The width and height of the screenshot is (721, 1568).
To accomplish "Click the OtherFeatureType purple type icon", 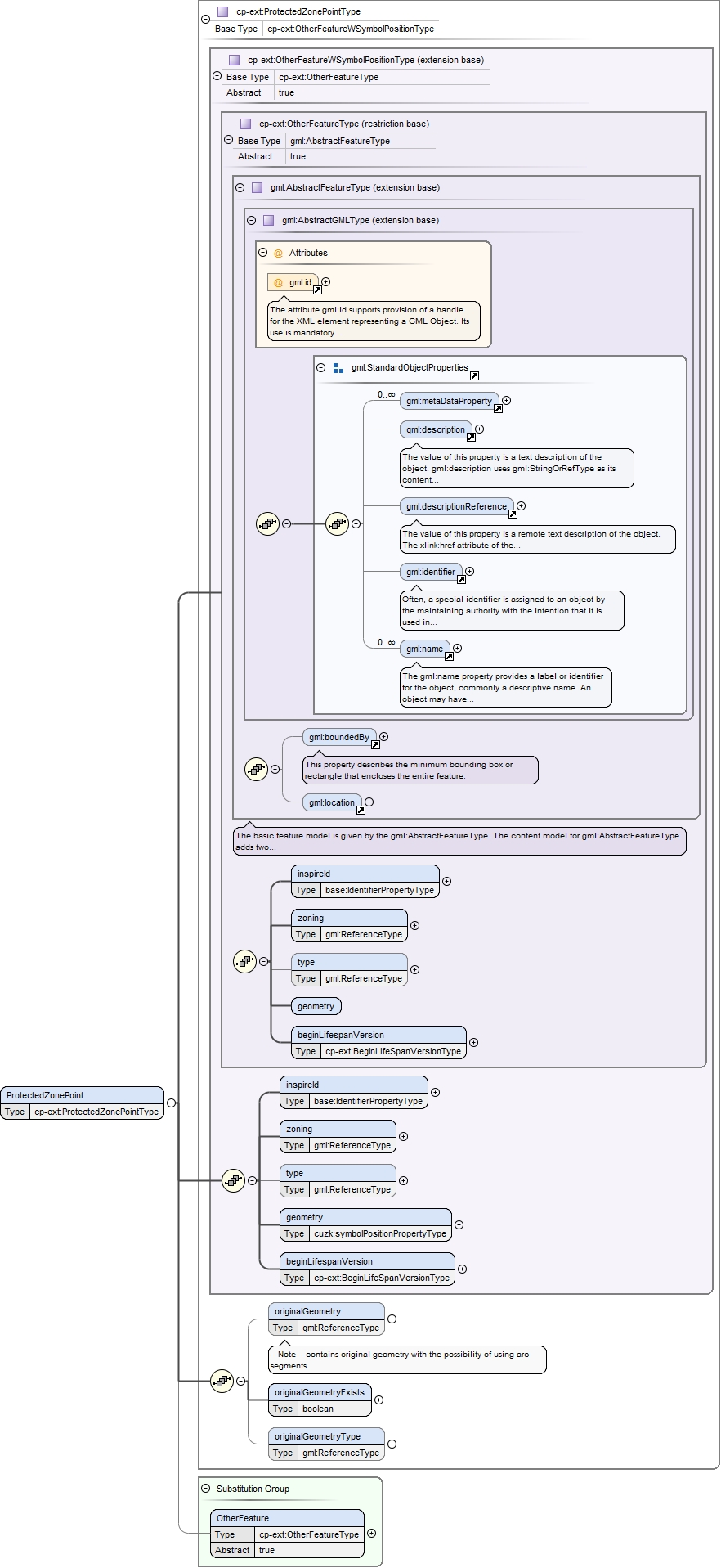I will point(245,124).
